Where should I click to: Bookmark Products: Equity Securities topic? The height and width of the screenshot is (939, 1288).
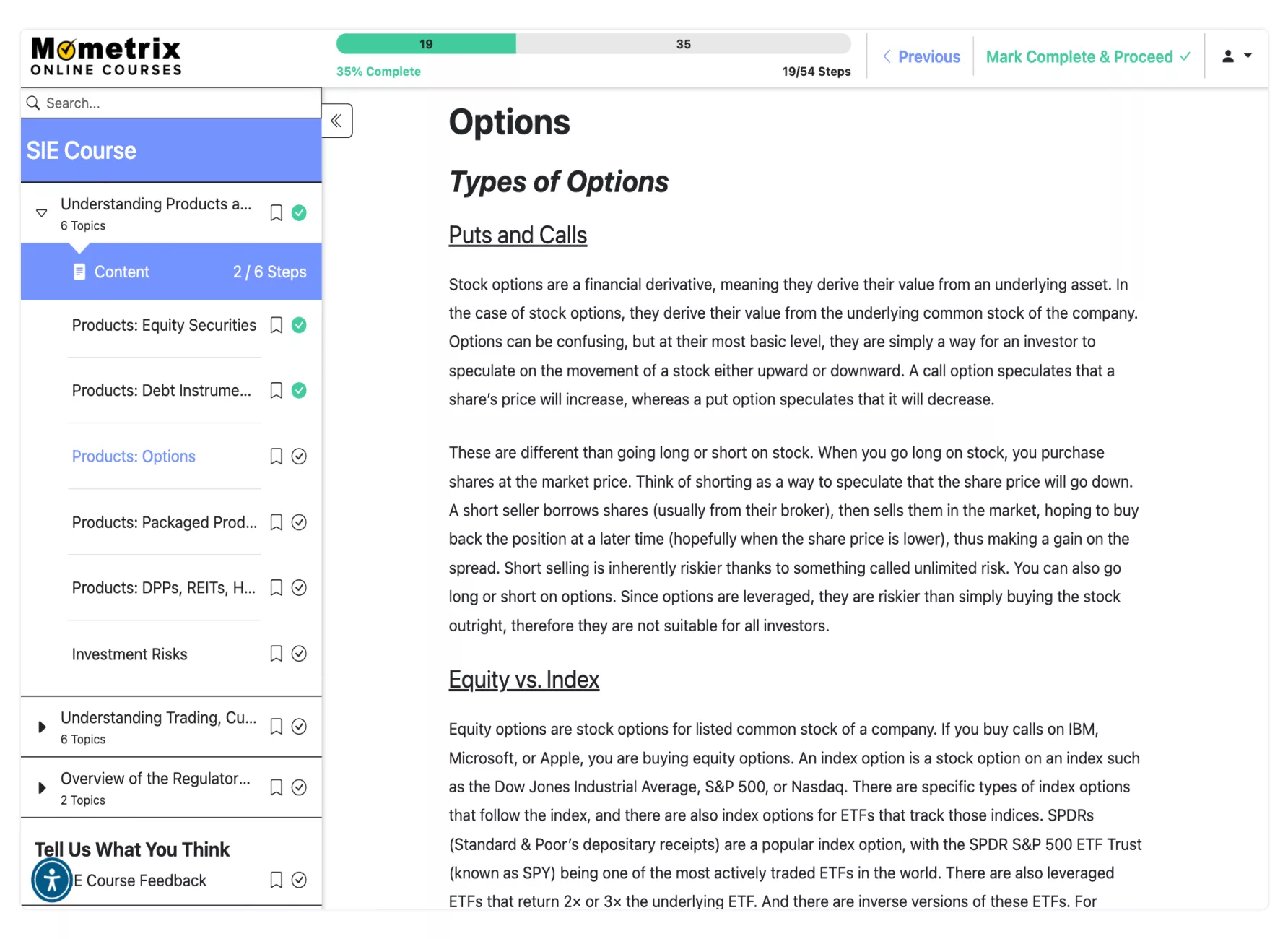click(276, 325)
